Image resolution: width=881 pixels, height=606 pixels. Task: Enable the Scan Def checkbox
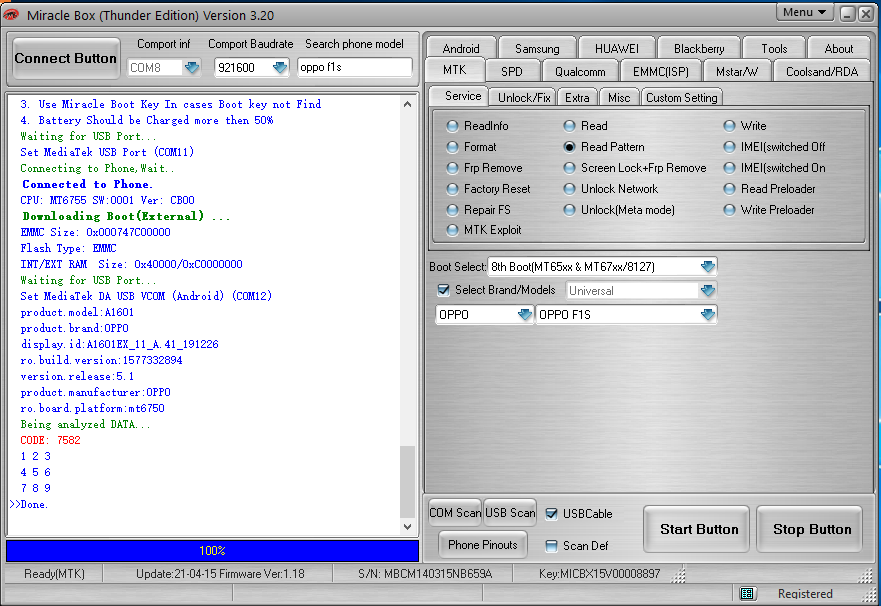(x=551, y=545)
